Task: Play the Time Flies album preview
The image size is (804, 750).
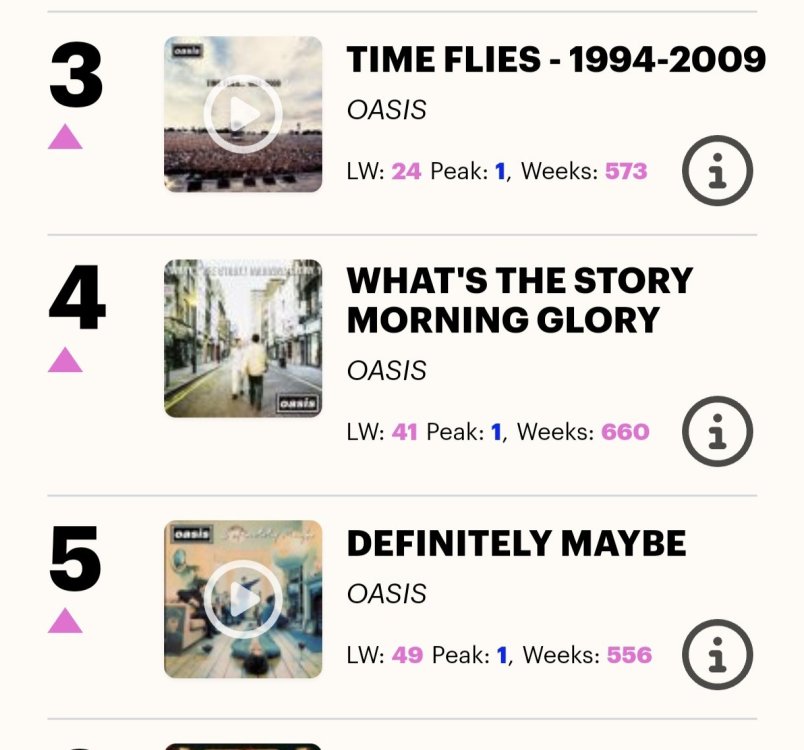Action: pyautogui.click(x=243, y=114)
